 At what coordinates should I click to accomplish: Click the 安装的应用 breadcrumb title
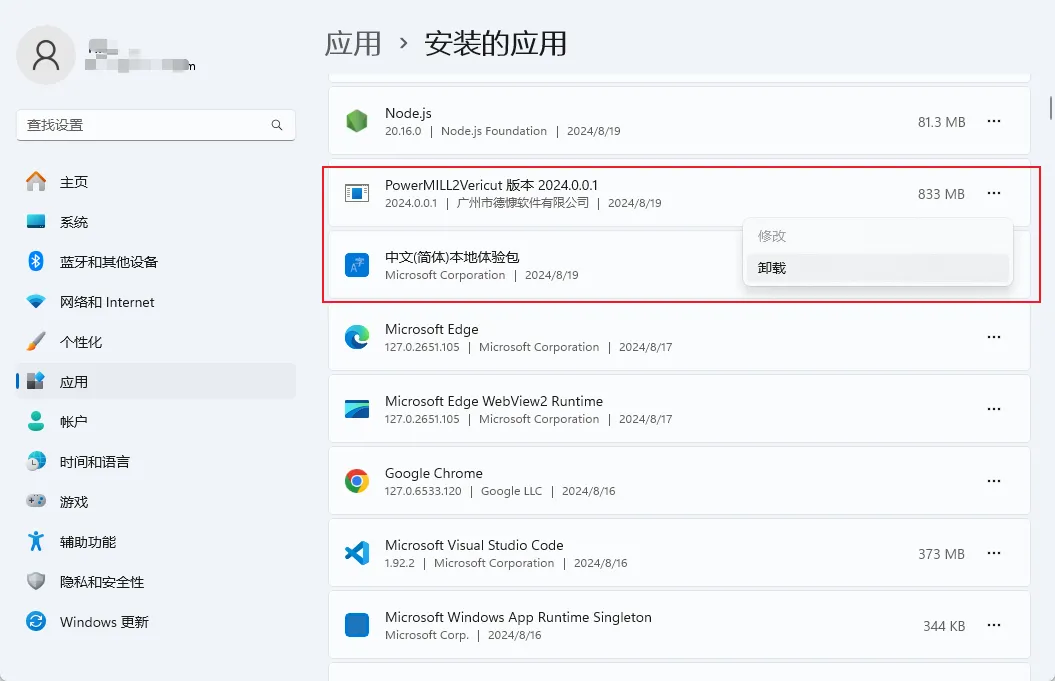[495, 44]
